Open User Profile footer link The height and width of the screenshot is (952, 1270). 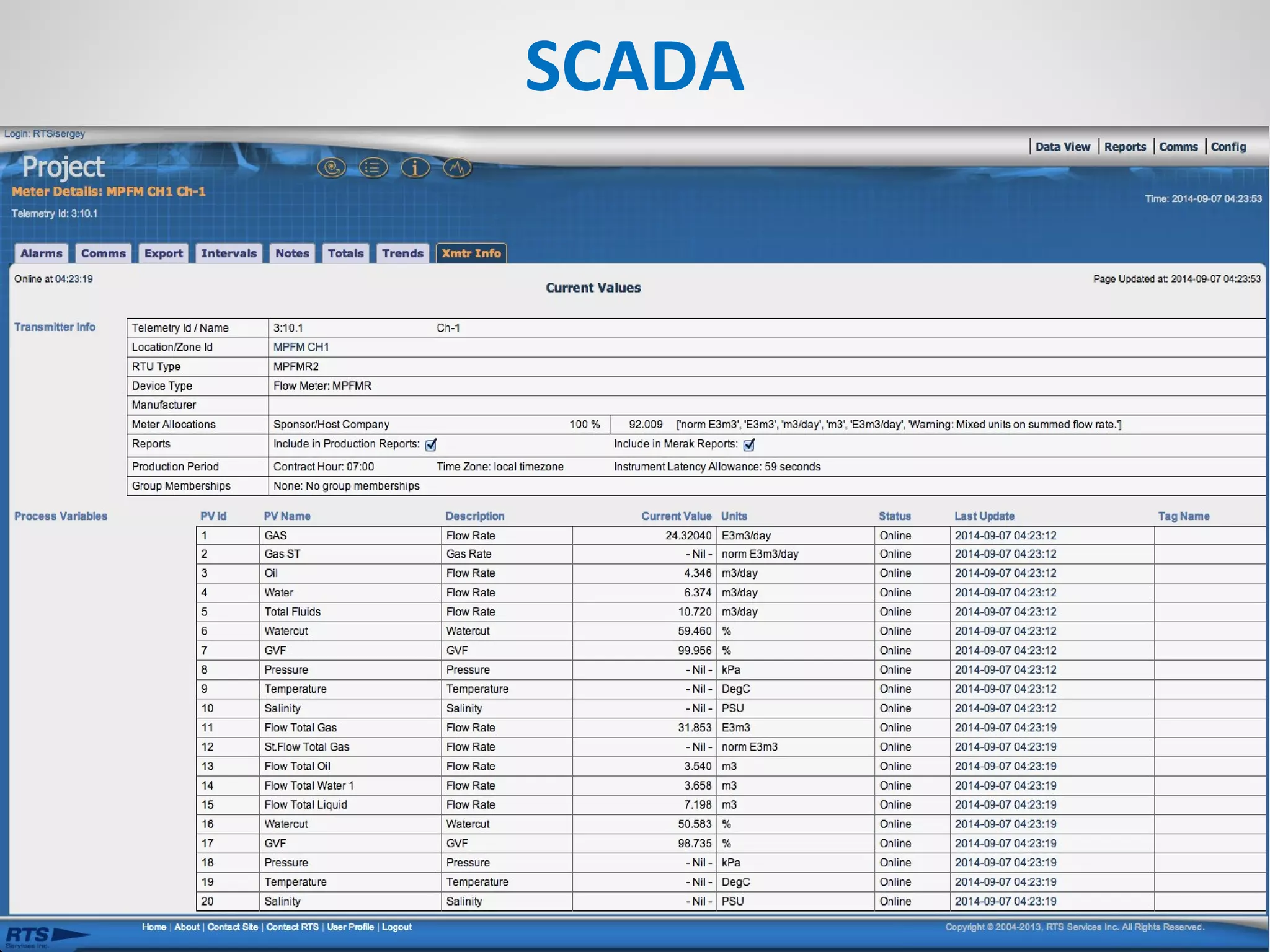pyautogui.click(x=350, y=927)
